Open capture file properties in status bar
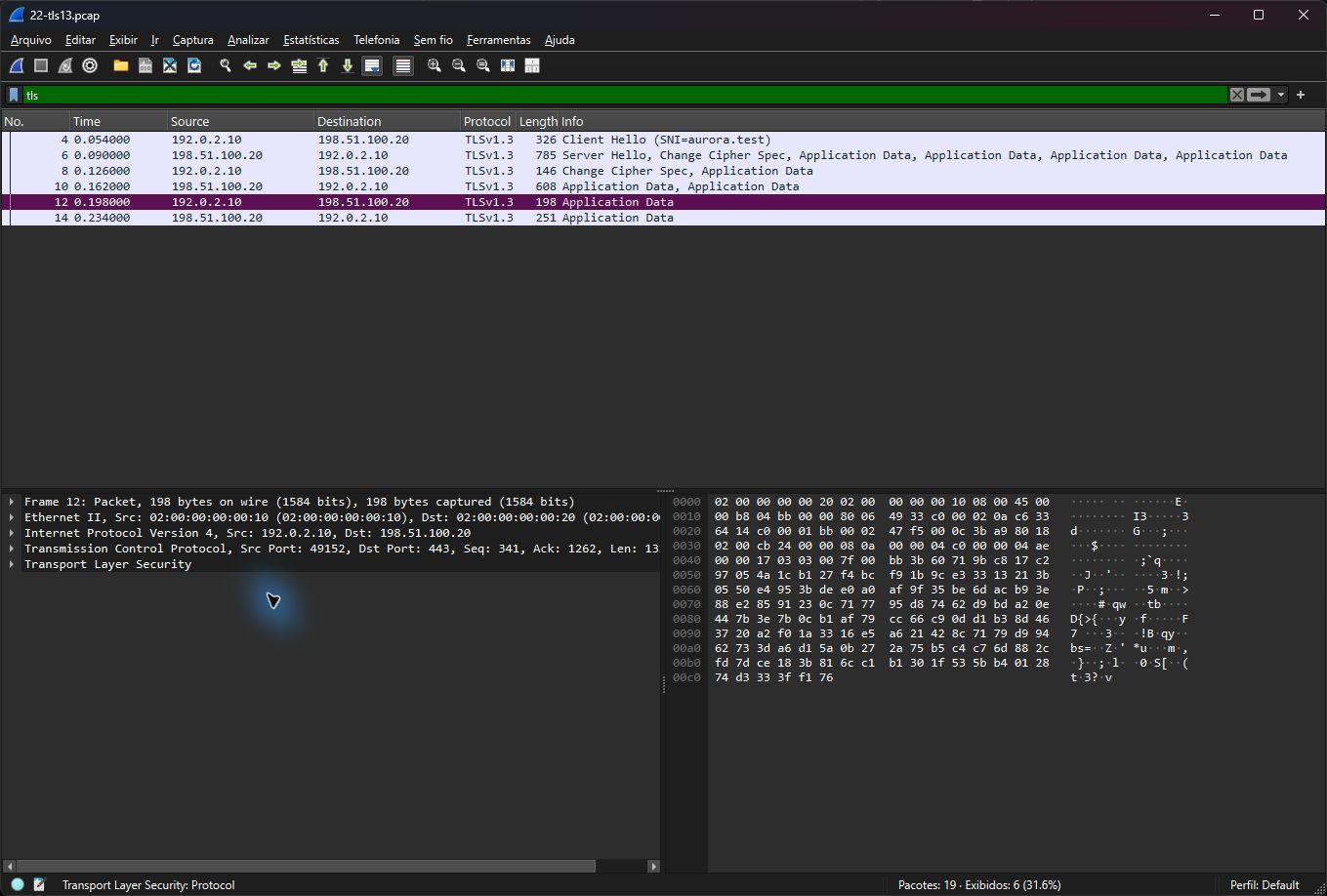The image size is (1327, 896). (x=40, y=884)
